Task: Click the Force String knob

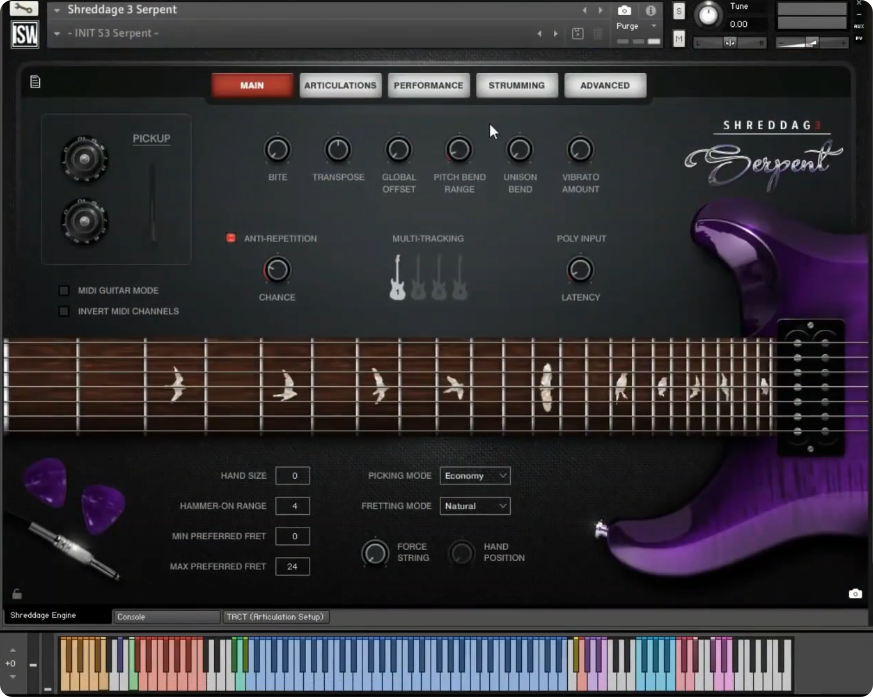Action: coord(375,553)
